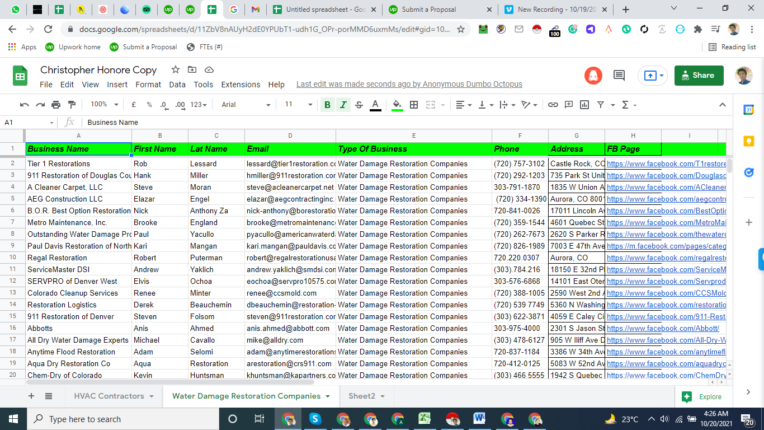Click the Insert chart icon
The height and width of the screenshot is (430, 764).
pos(585,105)
